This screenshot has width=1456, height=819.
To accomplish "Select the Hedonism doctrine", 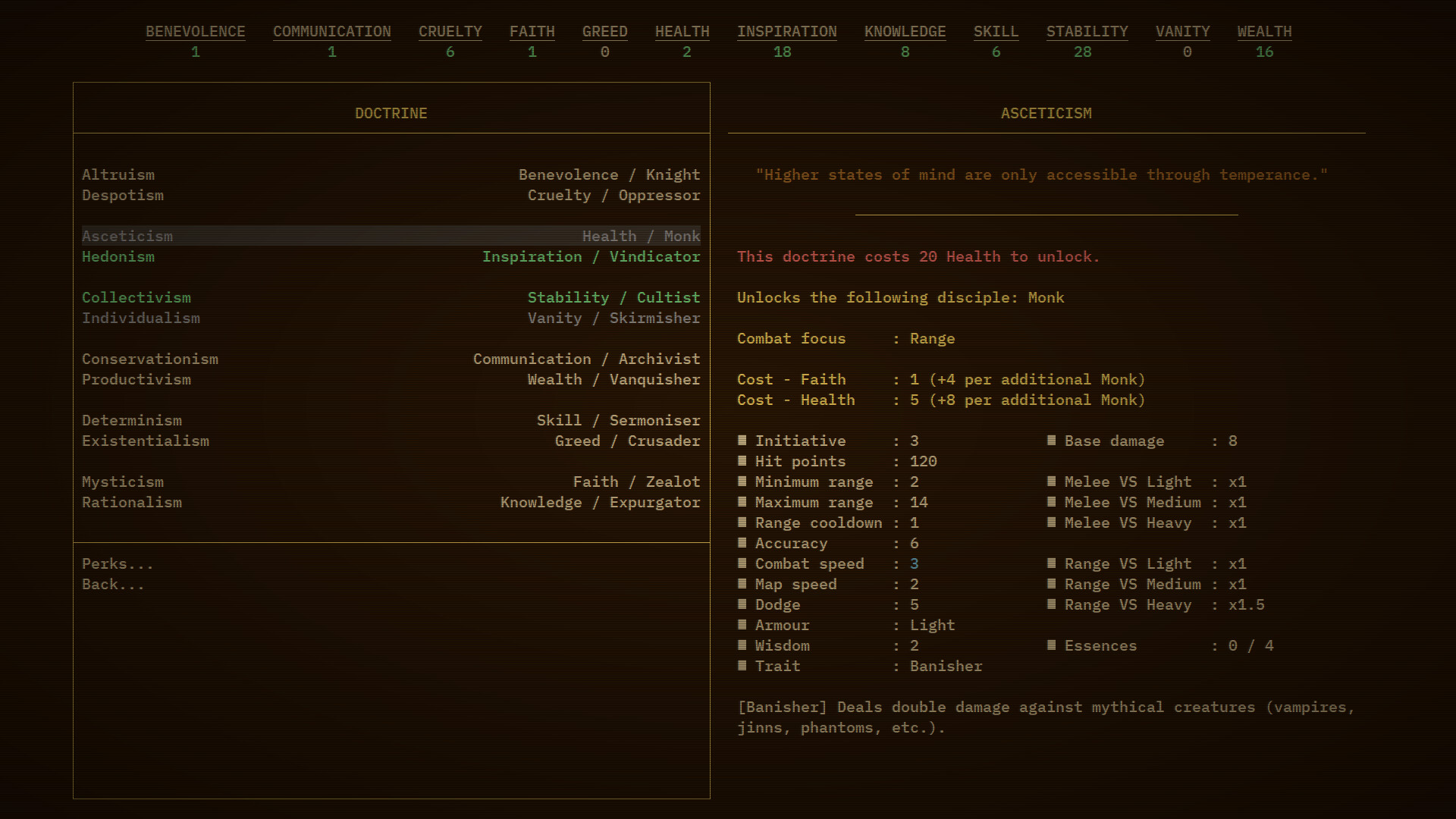I will 118,257.
